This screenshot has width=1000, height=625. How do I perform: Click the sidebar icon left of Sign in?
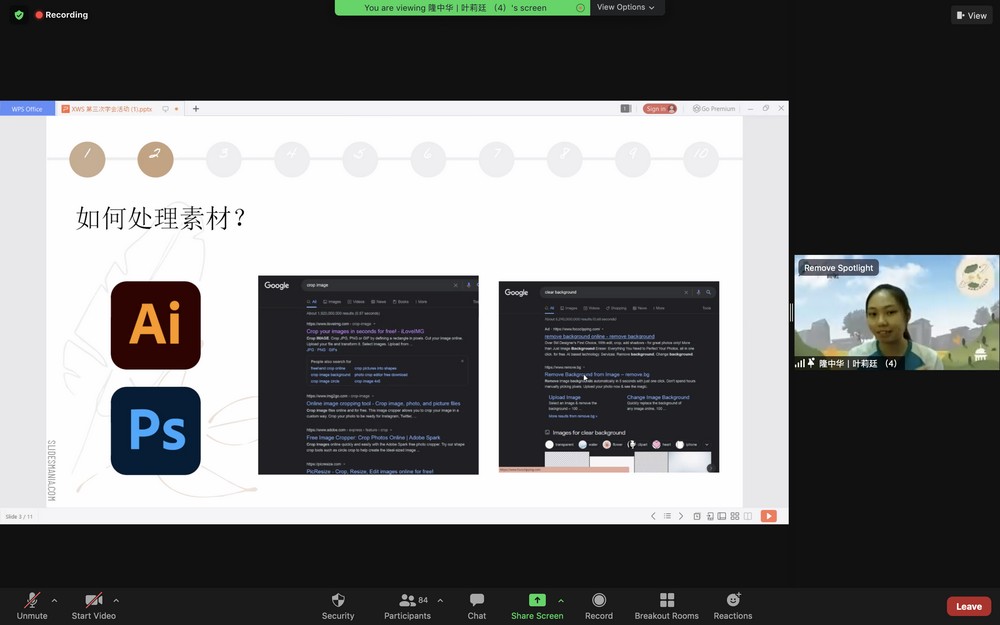[626, 109]
